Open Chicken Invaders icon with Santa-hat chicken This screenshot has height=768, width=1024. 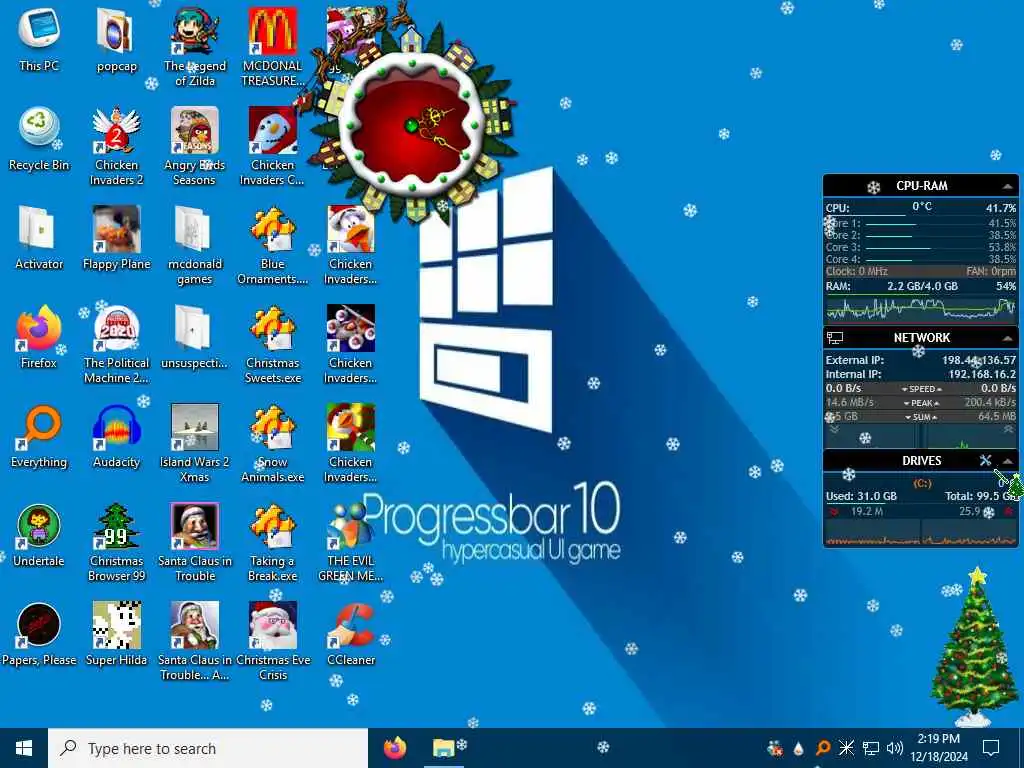pyautogui.click(x=351, y=246)
